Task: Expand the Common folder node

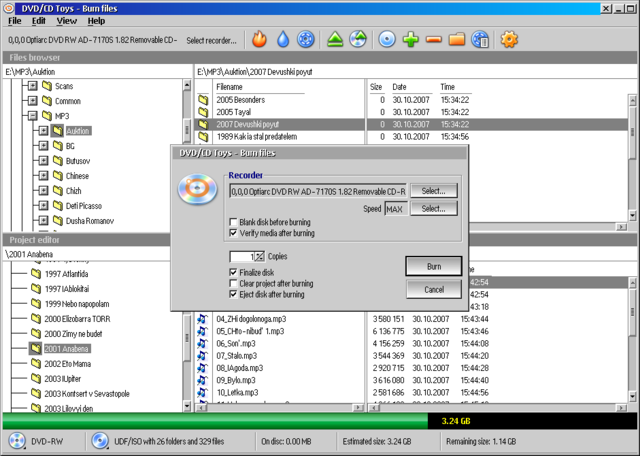Action: pyautogui.click(x=33, y=101)
